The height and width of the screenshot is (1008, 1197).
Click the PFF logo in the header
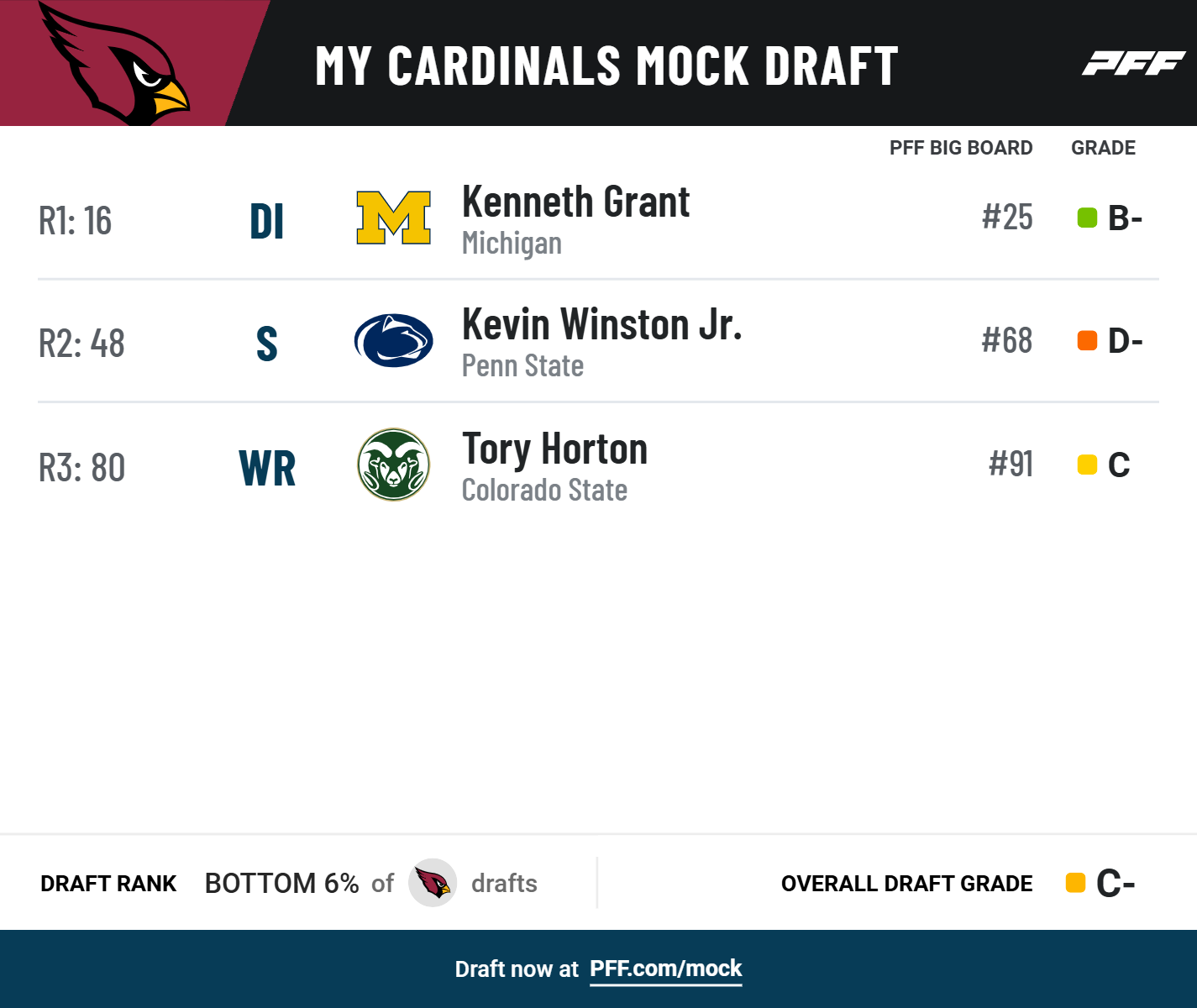click(1132, 64)
